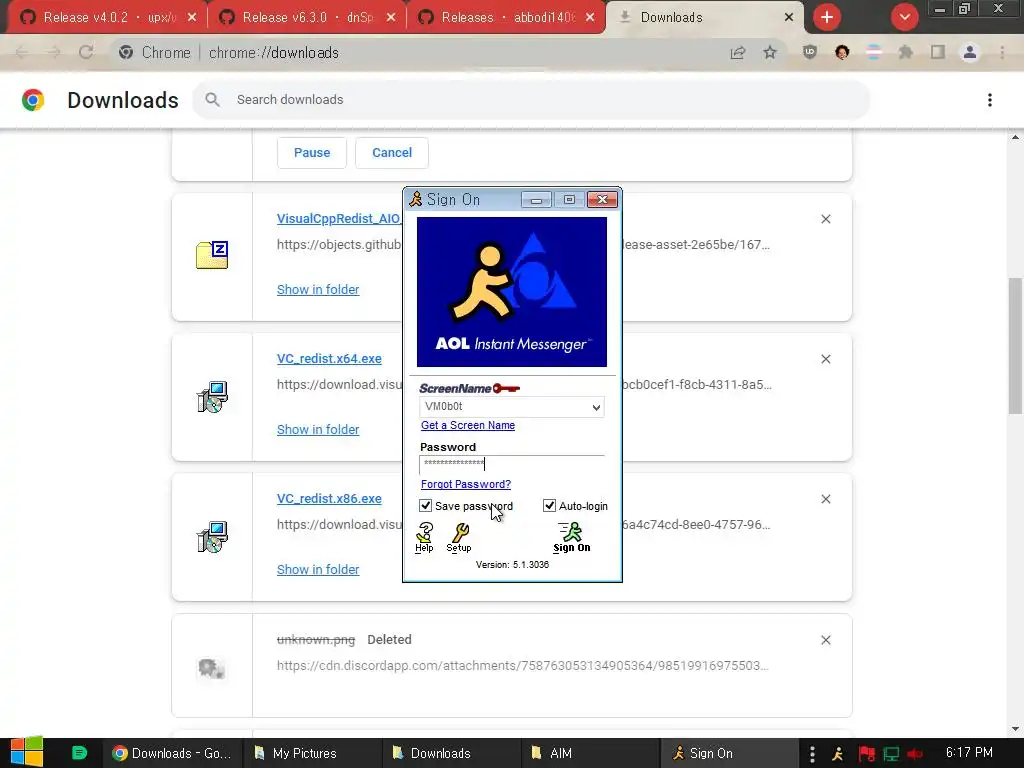Click the red flag tray icon
Screen dimensions: 1024x768
coord(866,754)
